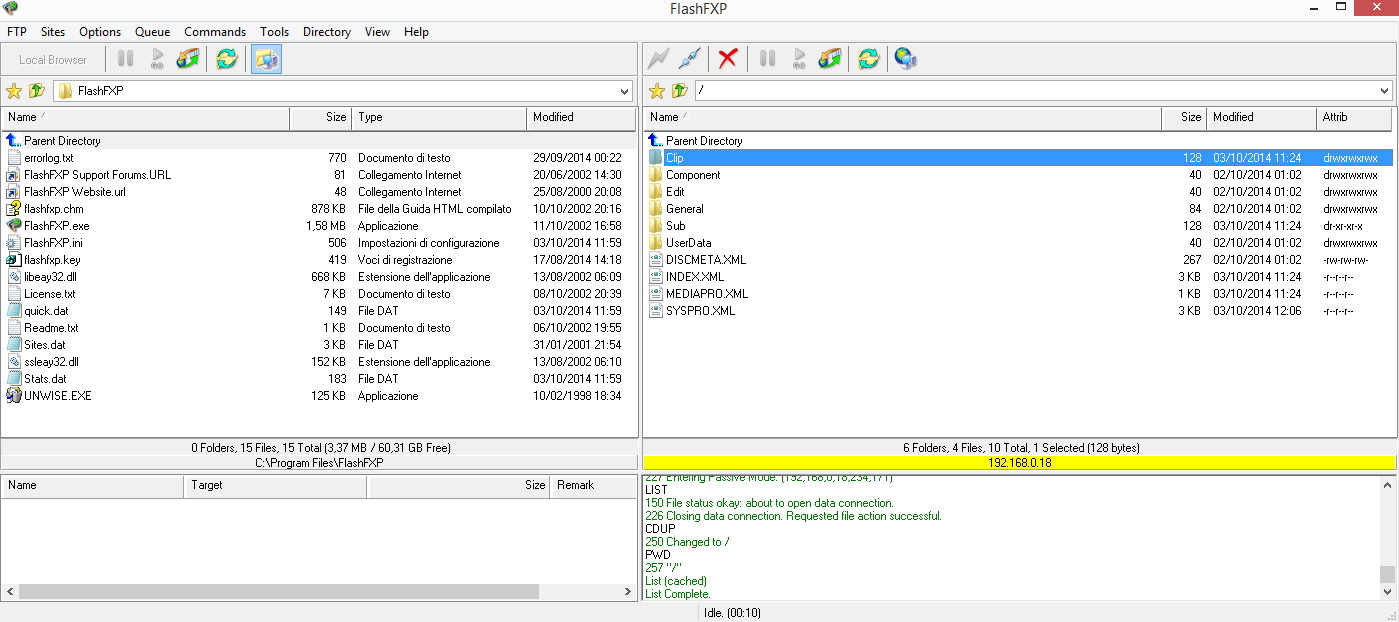Image resolution: width=1399 pixels, height=622 pixels.
Task: Select Parent Directory in local pane
Action: tap(62, 141)
